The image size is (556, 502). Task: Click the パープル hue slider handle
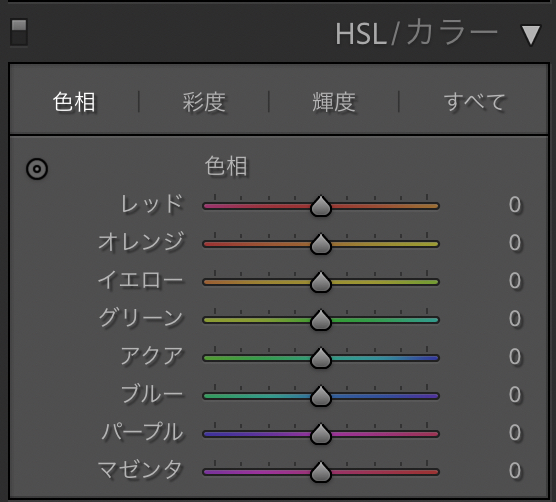click(x=321, y=434)
